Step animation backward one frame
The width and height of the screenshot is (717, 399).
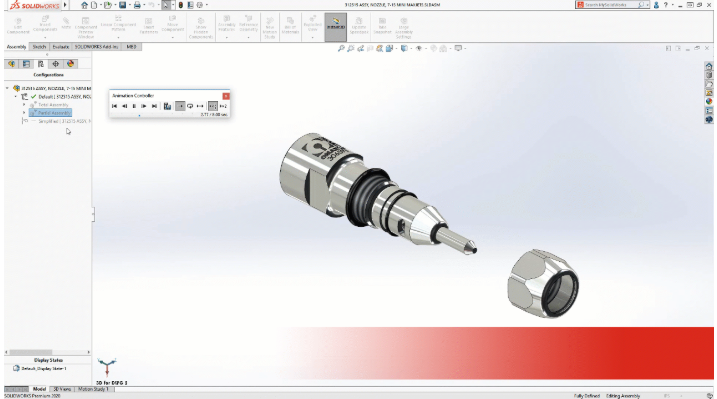coord(124,106)
